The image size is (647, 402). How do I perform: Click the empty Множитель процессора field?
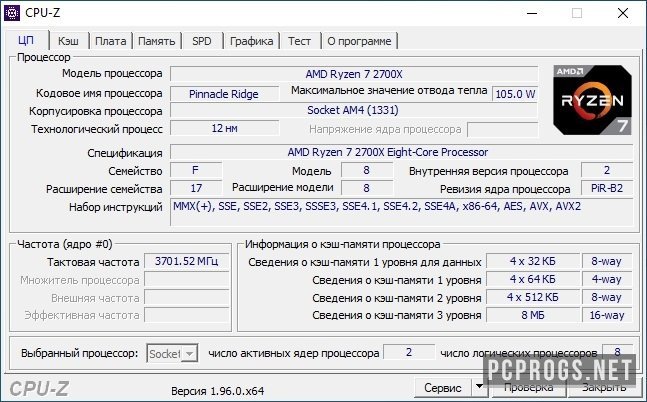click(187, 280)
